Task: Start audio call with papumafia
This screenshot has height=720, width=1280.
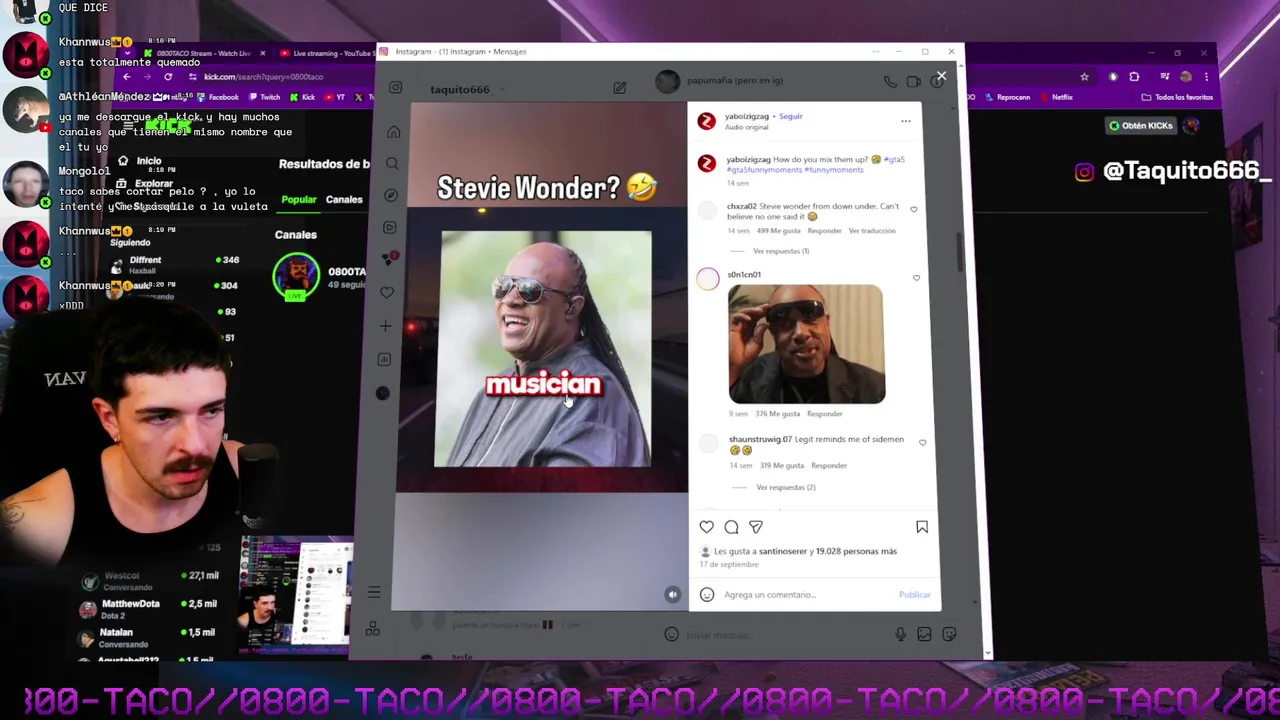Action: click(890, 81)
